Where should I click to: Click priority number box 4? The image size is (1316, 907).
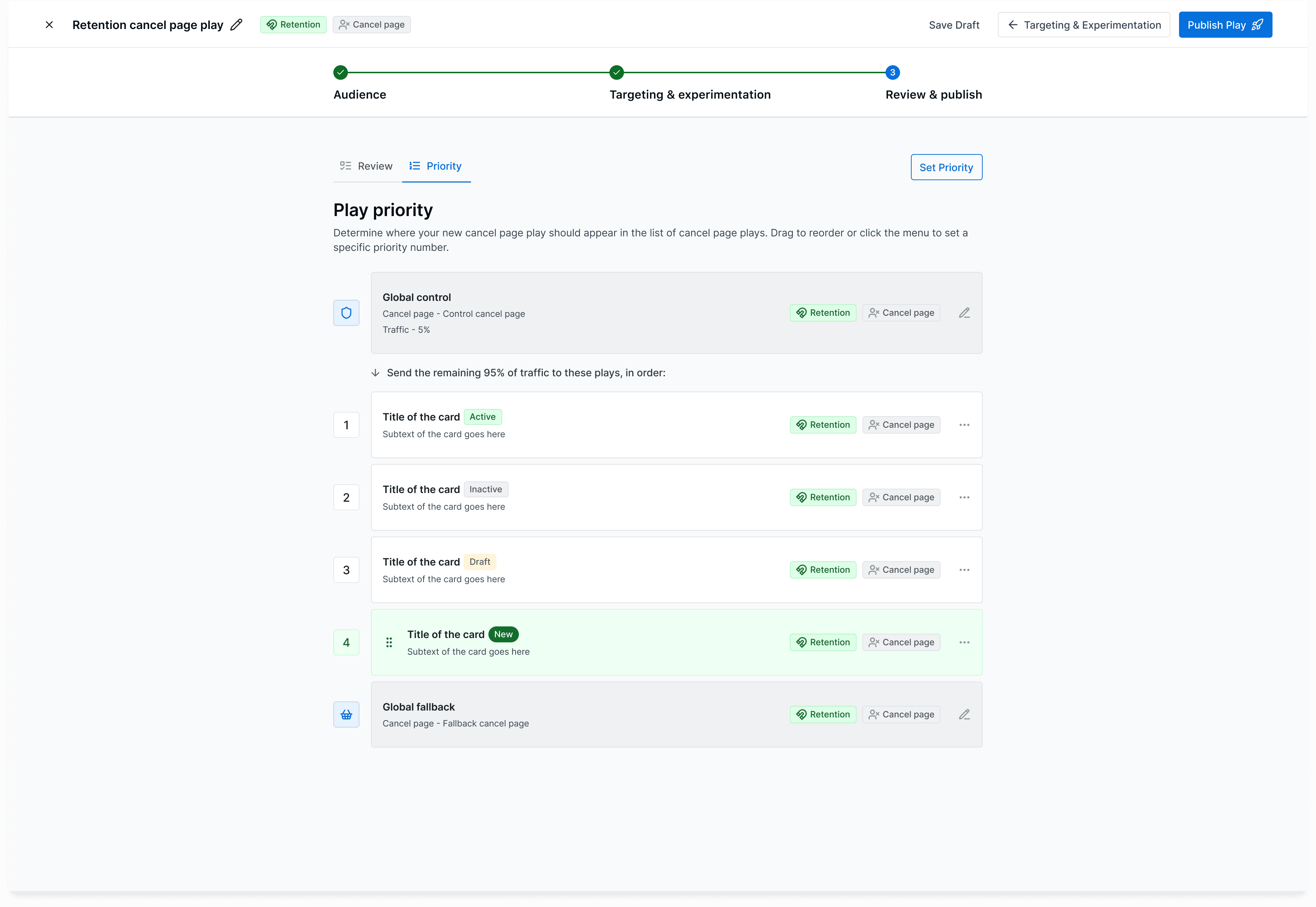346,643
